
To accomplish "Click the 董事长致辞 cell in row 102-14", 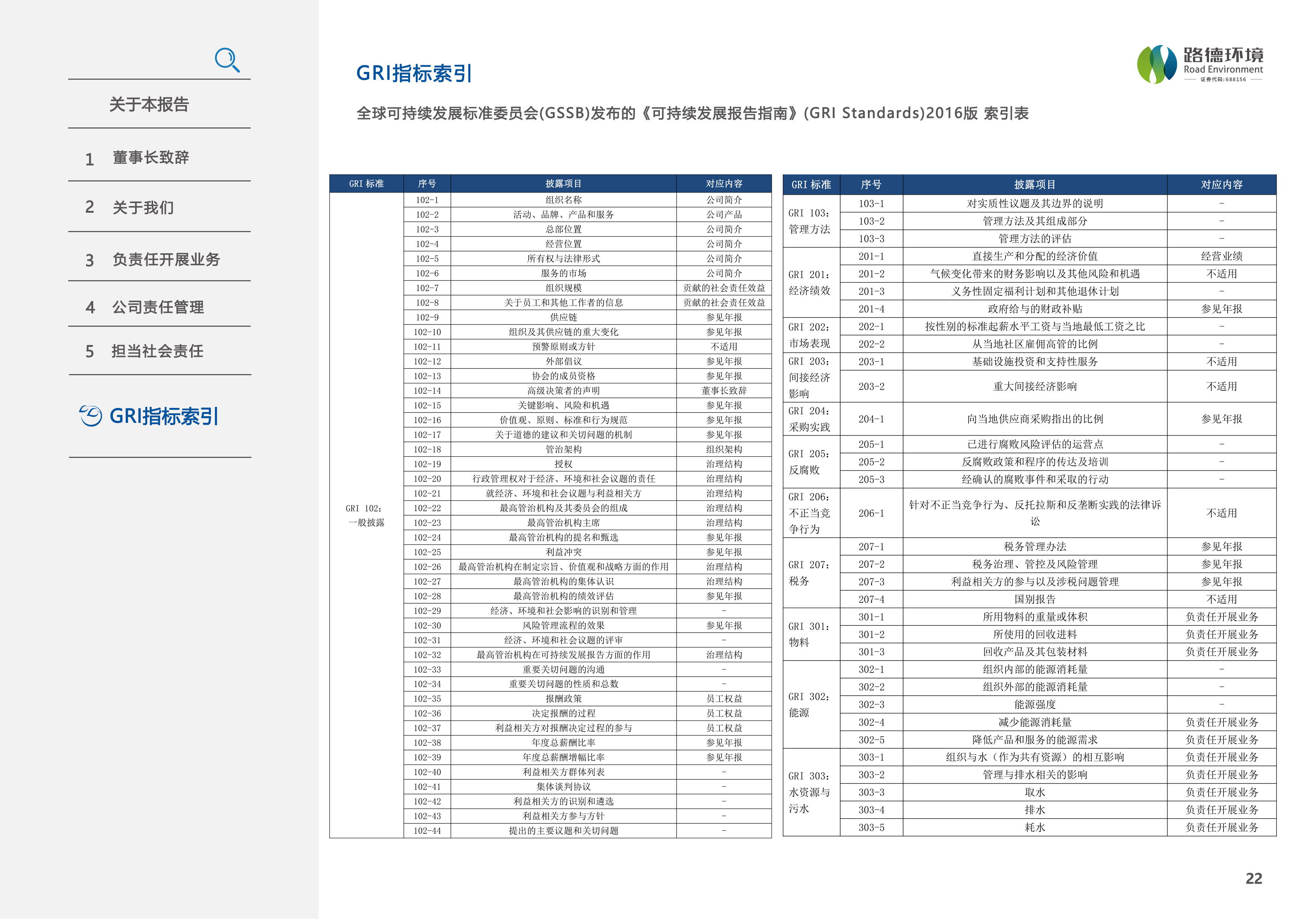I will click(724, 391).
